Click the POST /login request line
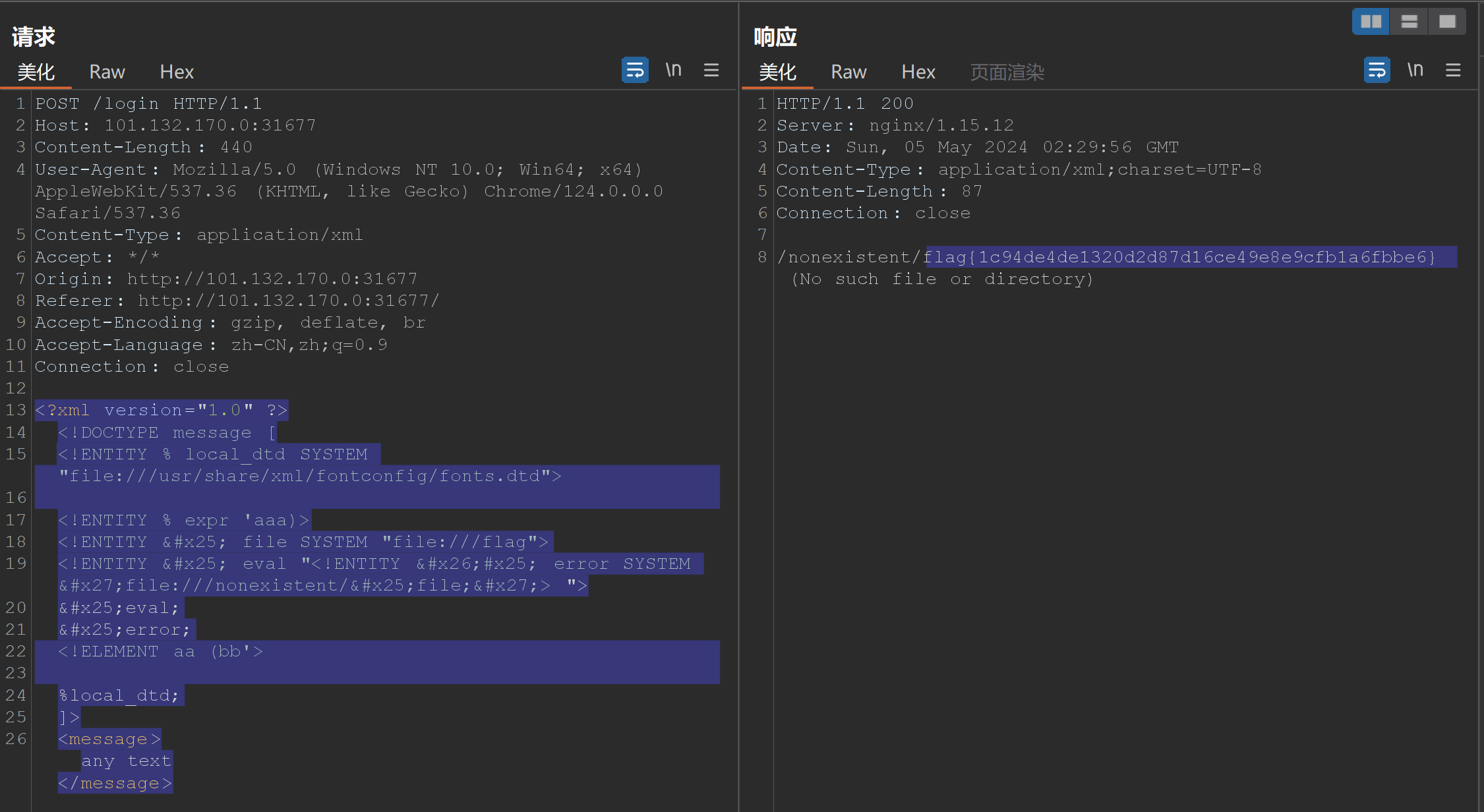Screen dimensions: 1484x812 pos(148,103)
